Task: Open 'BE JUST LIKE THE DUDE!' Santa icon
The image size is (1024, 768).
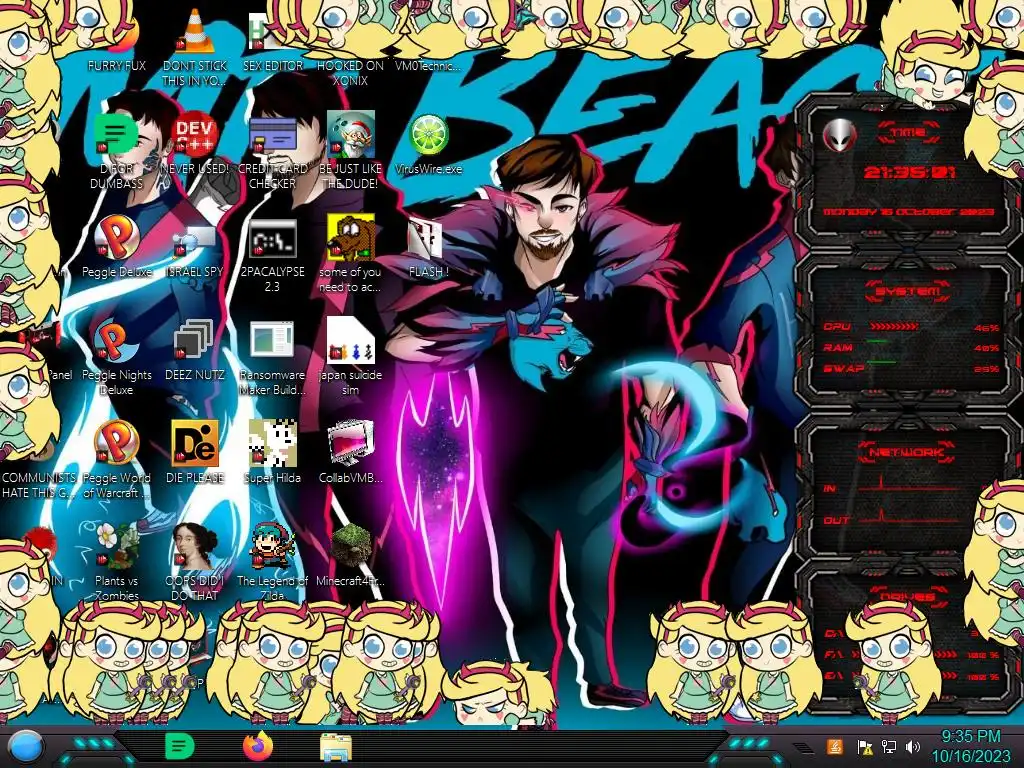Action: click(x=350, y=135)
